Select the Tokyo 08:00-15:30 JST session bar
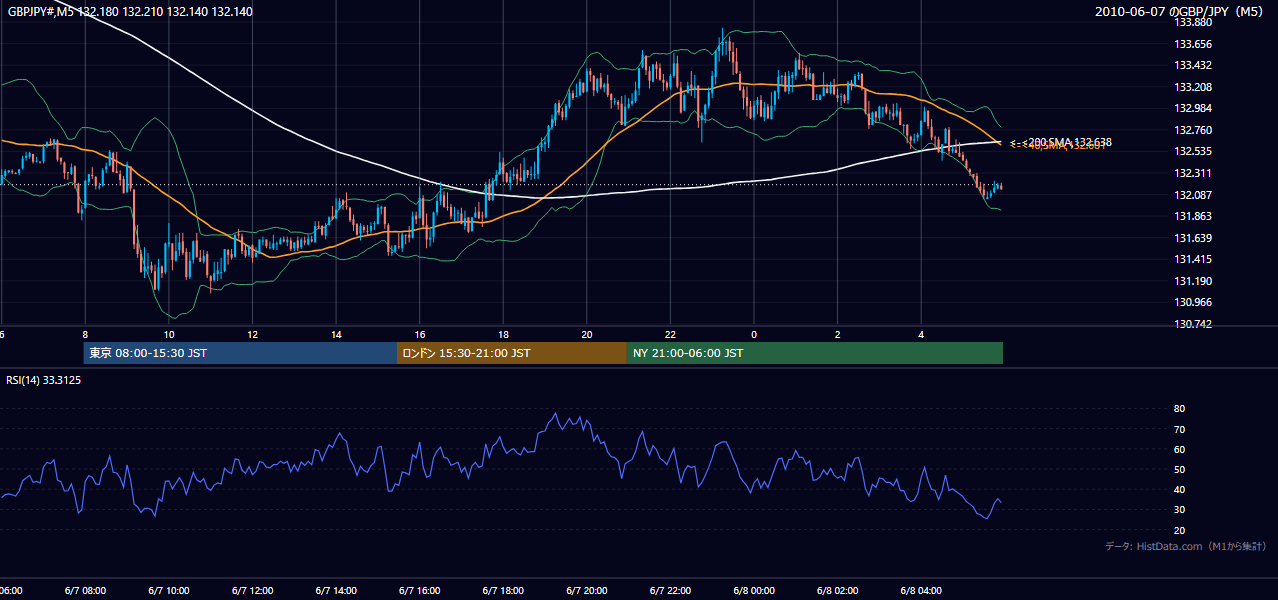 [240, 353]
